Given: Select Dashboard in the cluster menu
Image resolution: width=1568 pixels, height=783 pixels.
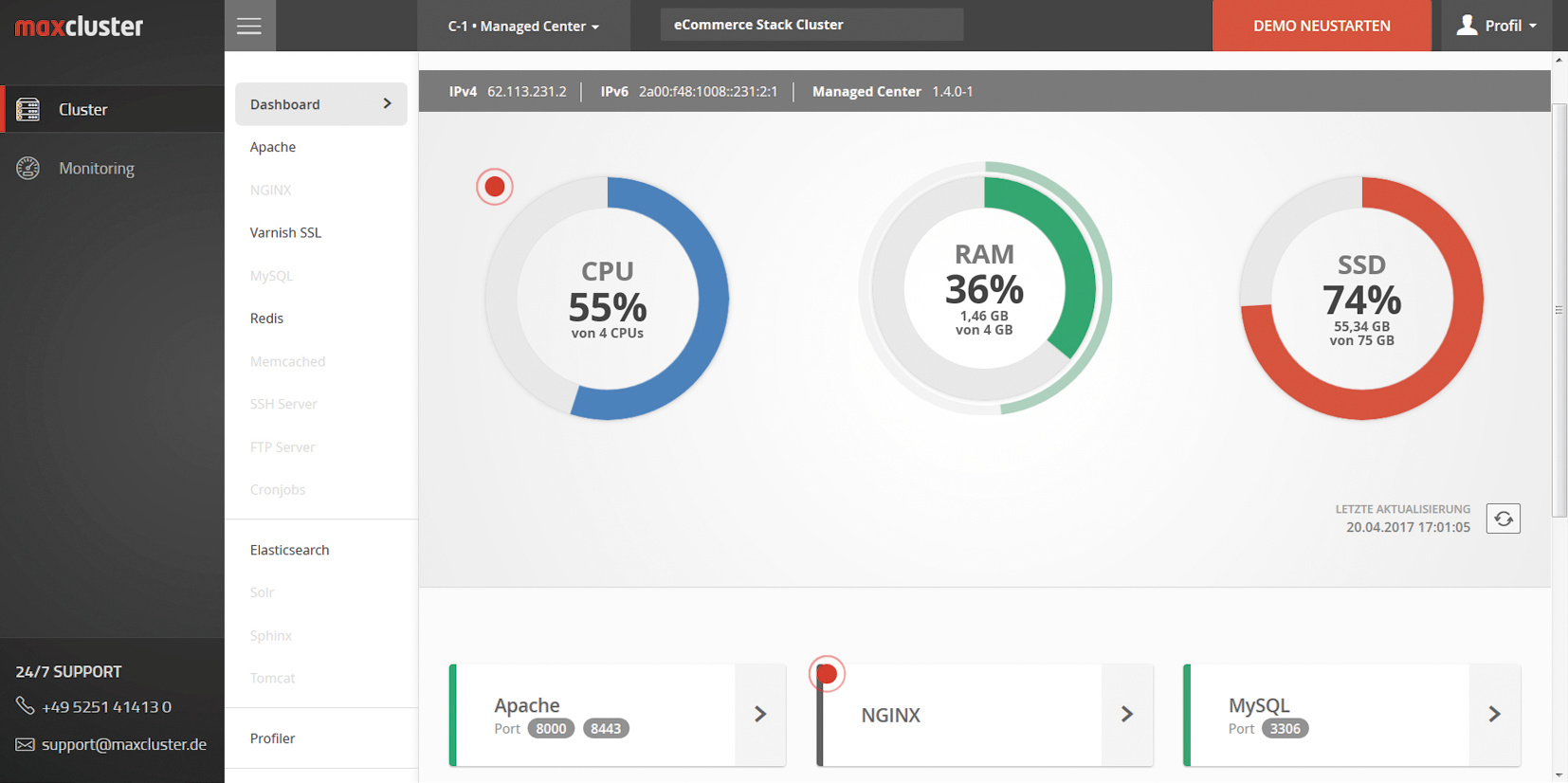Looking at the screenshot, I should pyautogui.click(x=321, y=104).
